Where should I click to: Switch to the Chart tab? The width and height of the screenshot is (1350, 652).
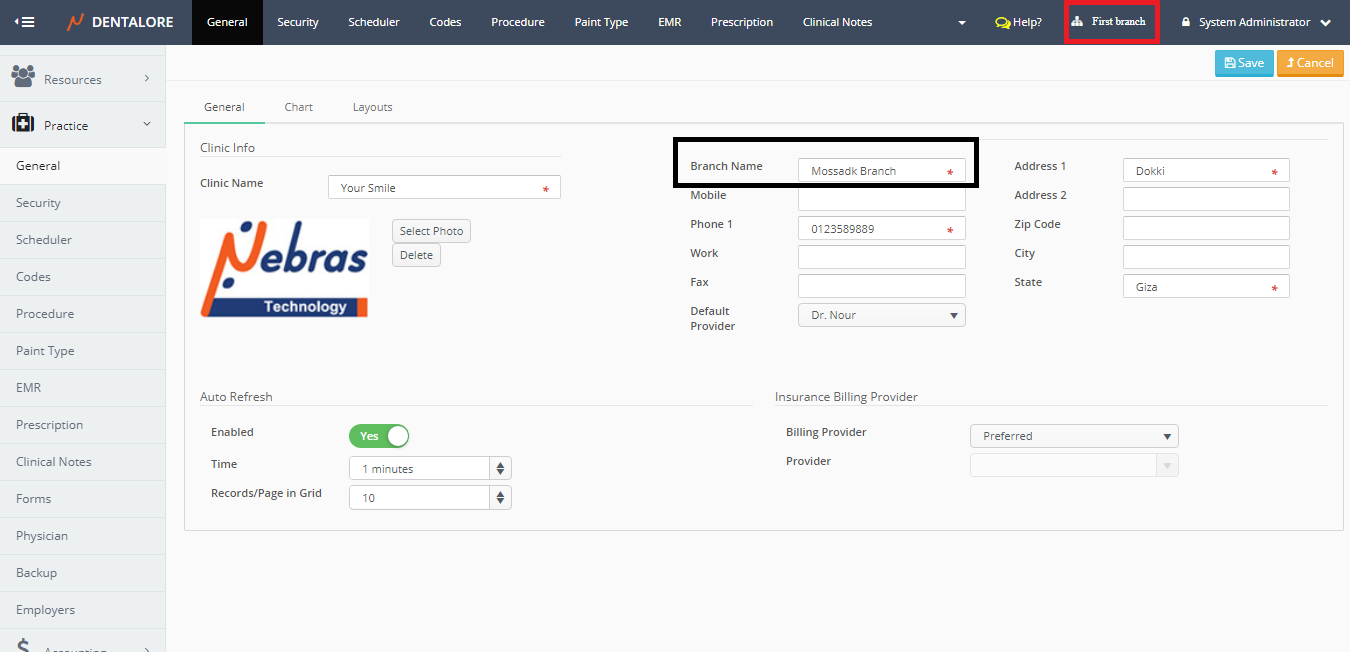point(298,107)
